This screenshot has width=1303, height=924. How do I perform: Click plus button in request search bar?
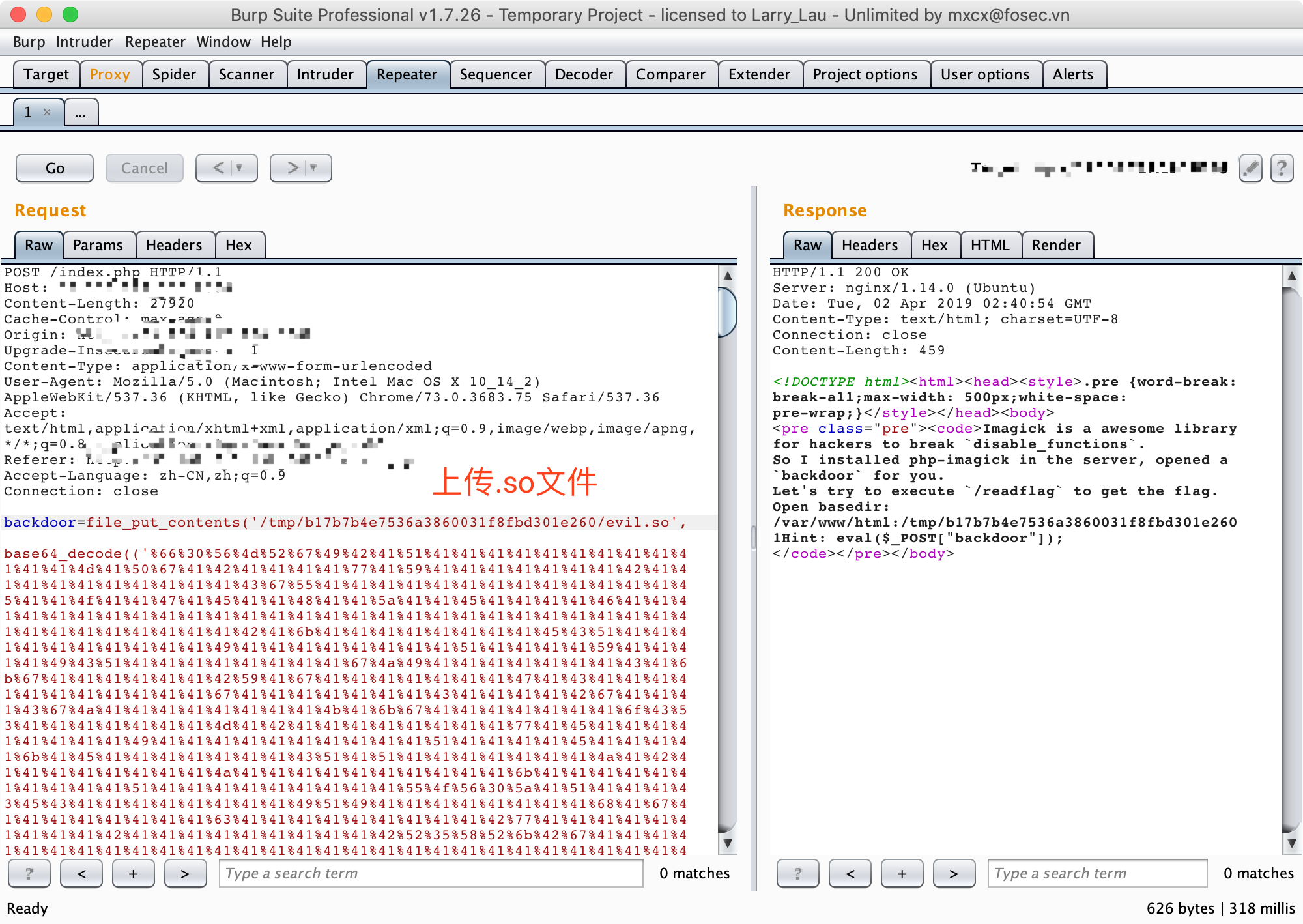coord(133,874)
